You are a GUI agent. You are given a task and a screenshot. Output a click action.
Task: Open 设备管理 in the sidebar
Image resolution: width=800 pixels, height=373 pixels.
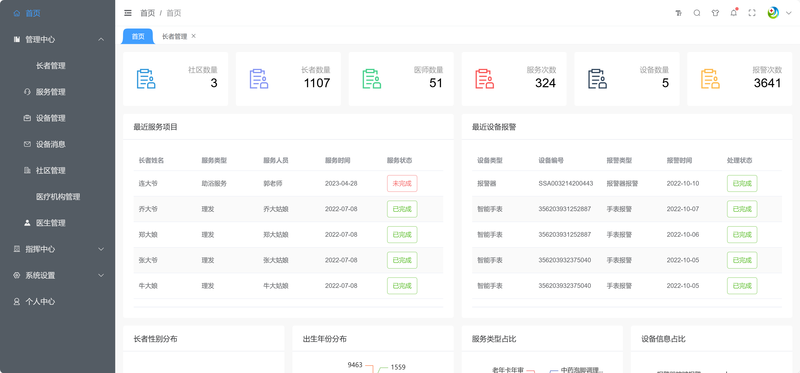point(51,118)
